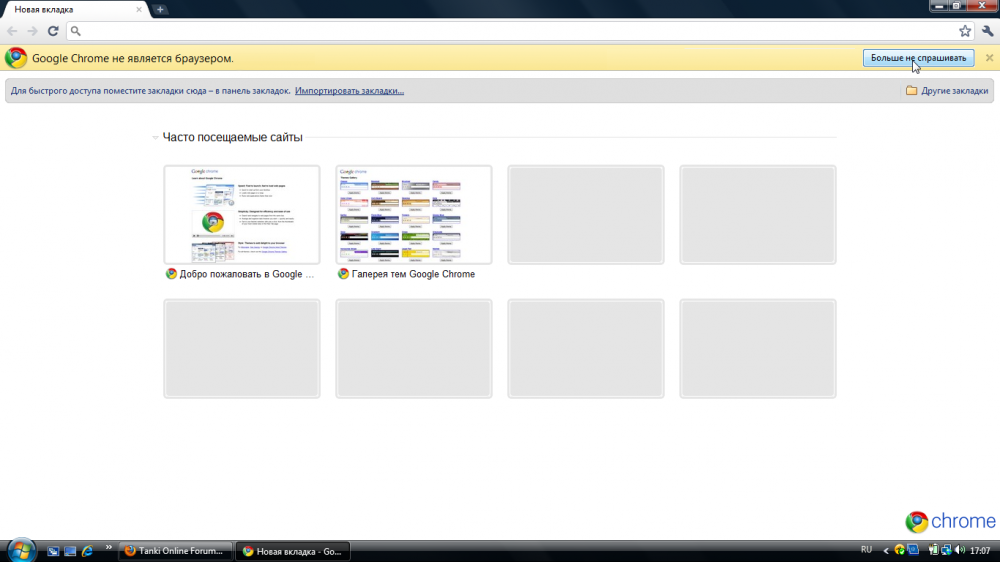The width and height of the screenshot is (1000, 562).
Task: Expand the quick launch overflow chevron
Action: 108,547
